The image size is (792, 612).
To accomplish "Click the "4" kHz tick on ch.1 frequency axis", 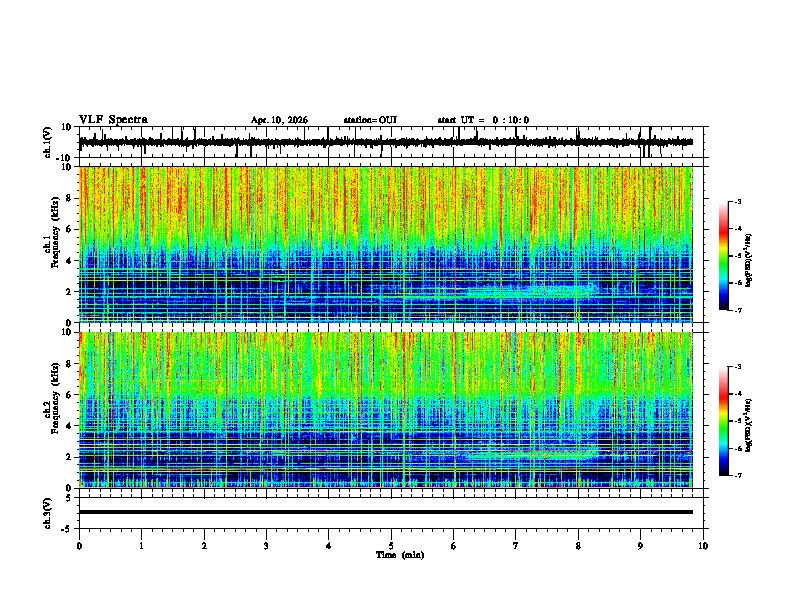I will tap(69, 261).
